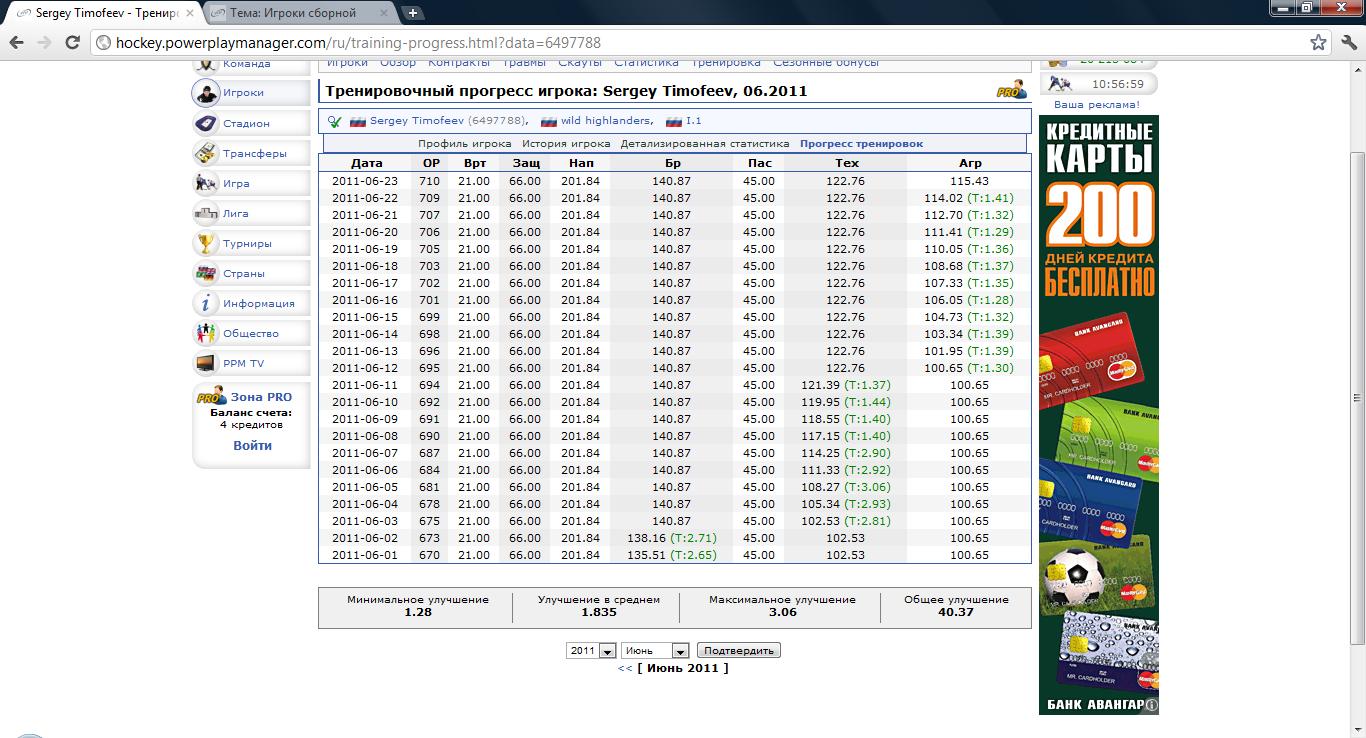
Task: Click the Трансферы money icon
Action: tap(205, 153)
